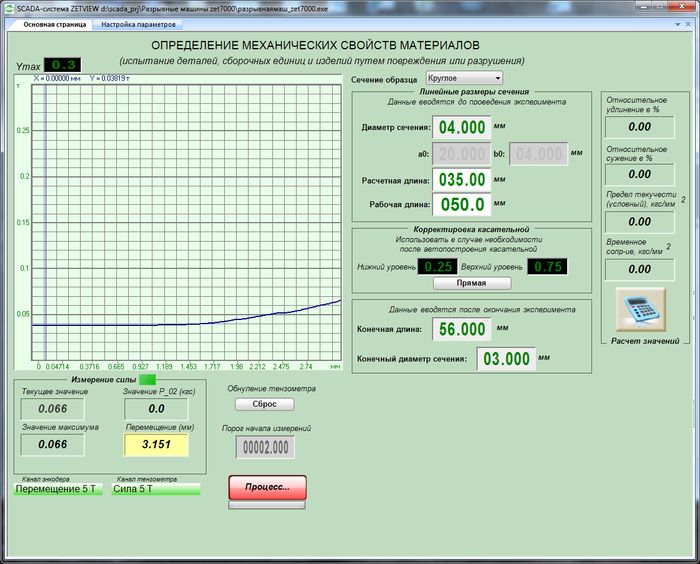Click the Расчетная длина field 035.00

pyautogui.click(x=462, y=180)
